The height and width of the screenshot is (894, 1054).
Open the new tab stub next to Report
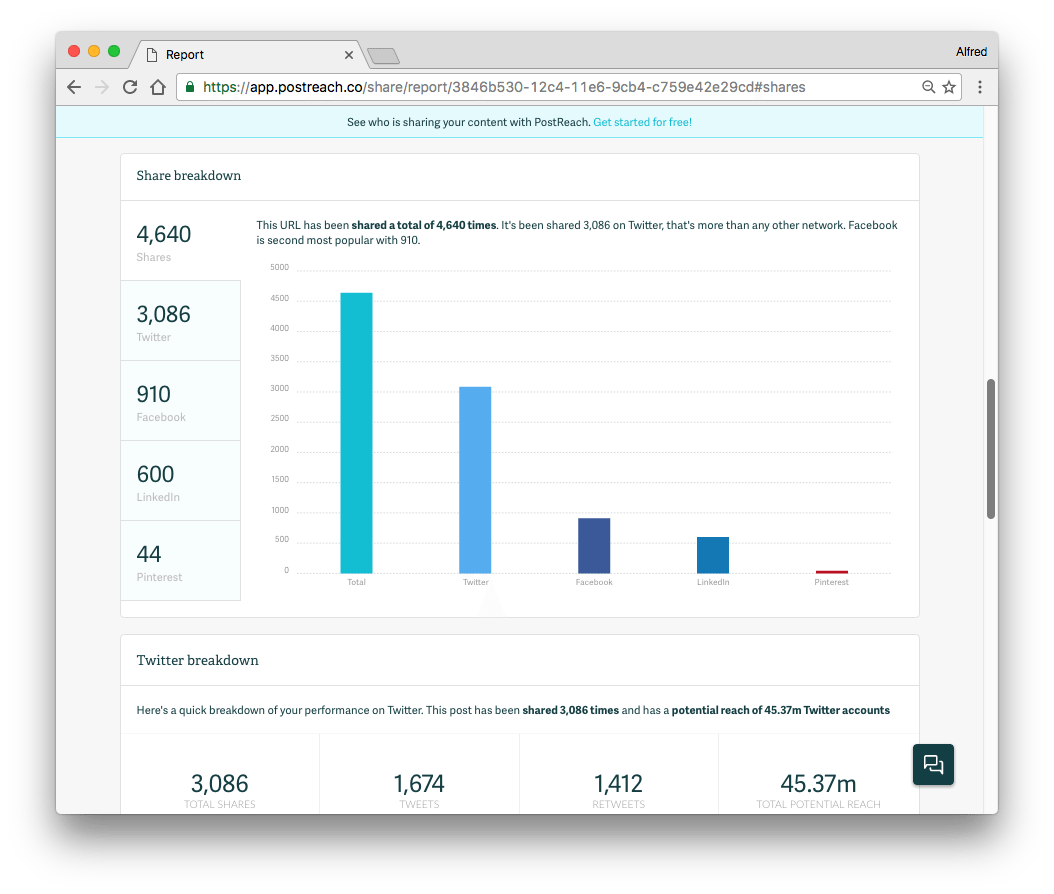tap(384, 55)
